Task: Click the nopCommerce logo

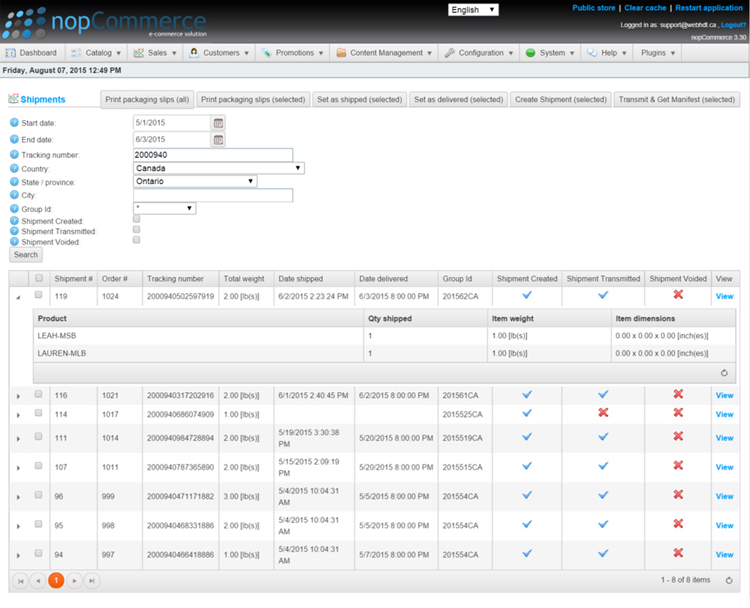Action: coord(104,22)
